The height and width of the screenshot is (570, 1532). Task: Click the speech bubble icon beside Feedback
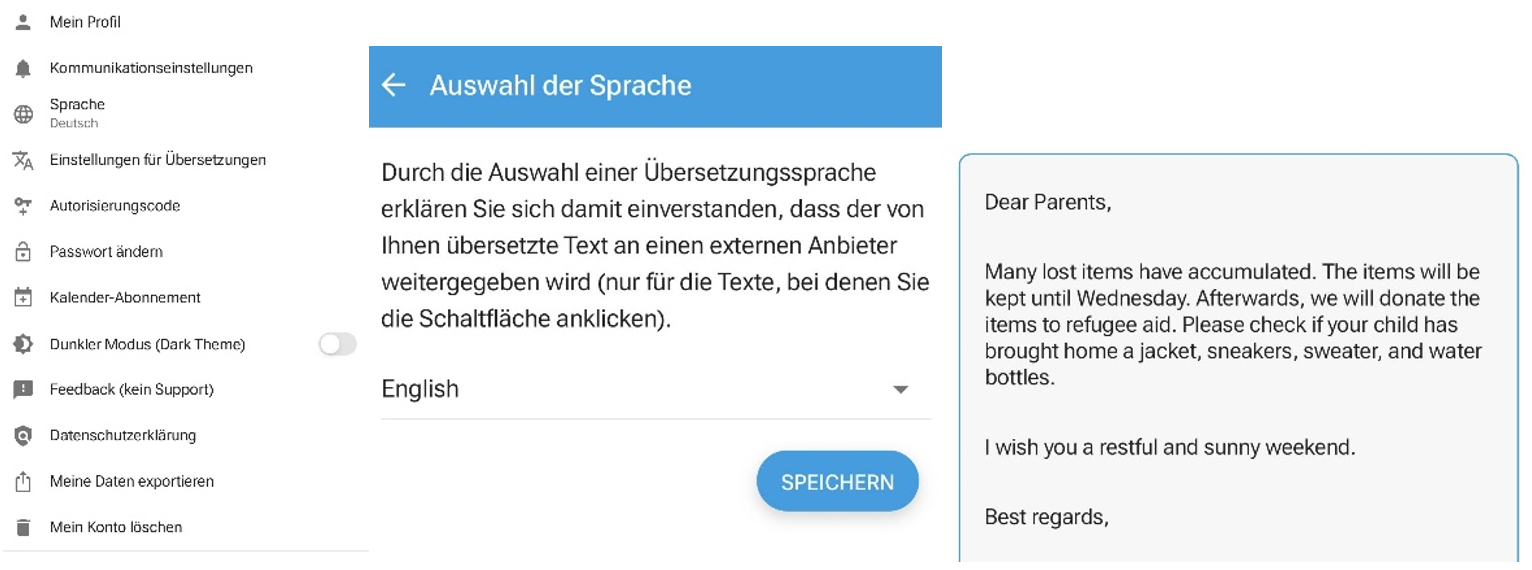[23, 390]
